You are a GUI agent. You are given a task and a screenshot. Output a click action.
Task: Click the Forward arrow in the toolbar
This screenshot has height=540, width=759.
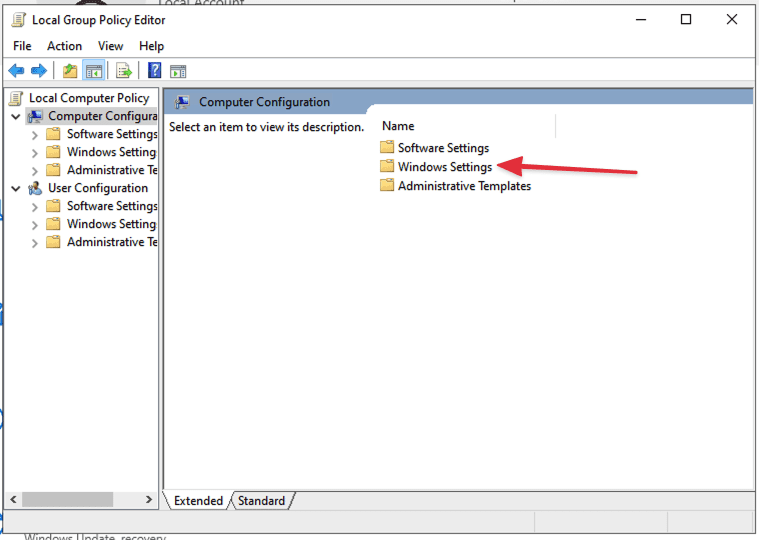click(39, 70)
